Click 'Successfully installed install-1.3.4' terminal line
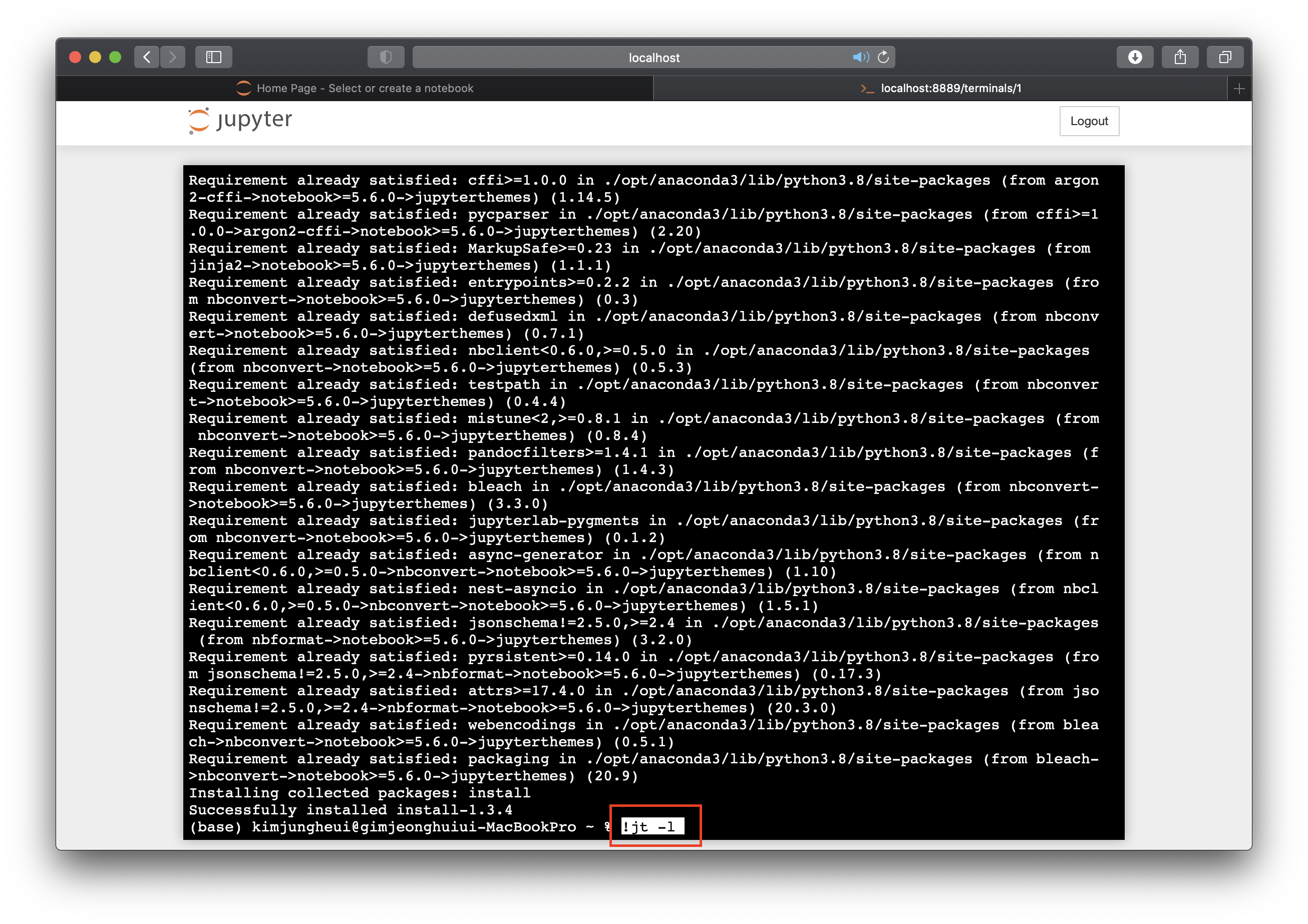 pyautogui.click(x=351, y=809)
